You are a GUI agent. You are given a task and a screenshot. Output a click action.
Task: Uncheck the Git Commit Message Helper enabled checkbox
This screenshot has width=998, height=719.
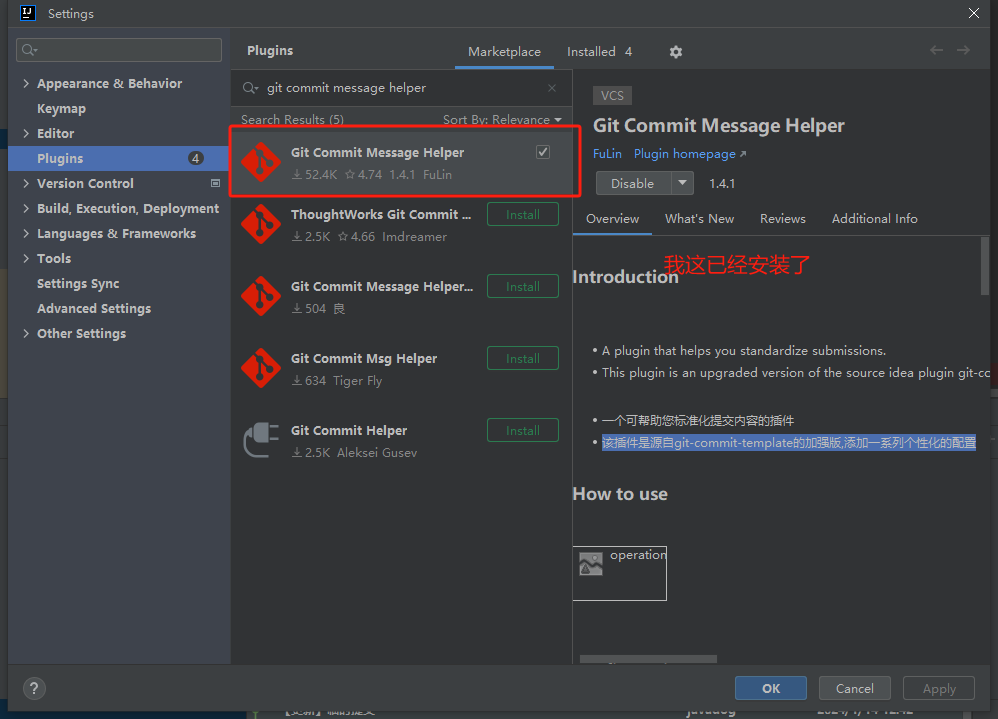[x=542, y=151]
